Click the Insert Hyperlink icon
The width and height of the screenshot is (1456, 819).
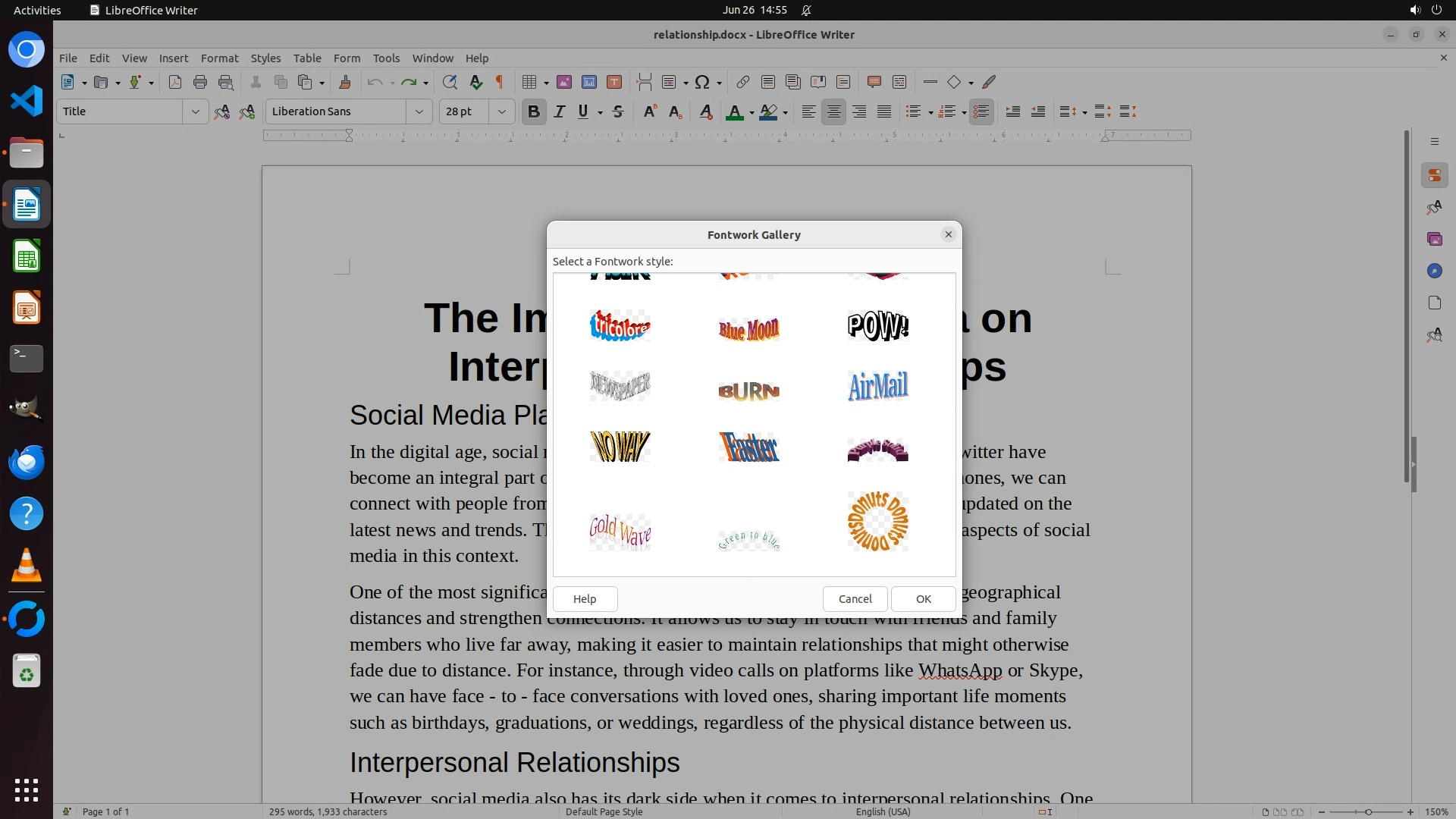[x=742, y=82]
